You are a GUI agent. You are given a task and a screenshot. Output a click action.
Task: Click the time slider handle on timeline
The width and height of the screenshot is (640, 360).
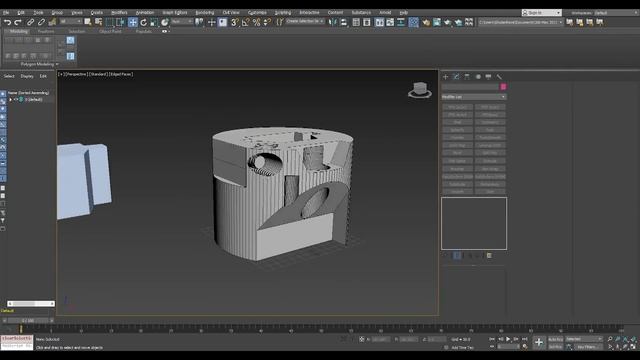[28, 321]
